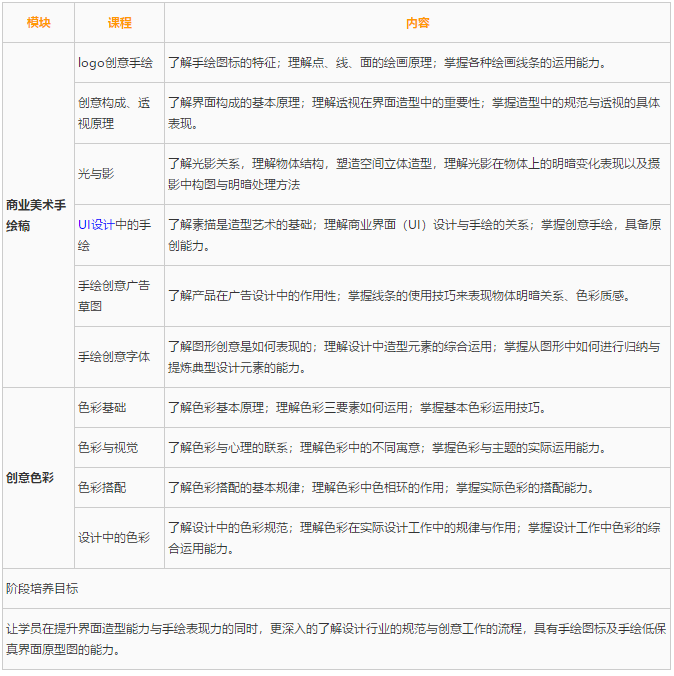Click text starting 了解界面构成的基本原理
Screen dimensions: 674x676
[414, 113]
